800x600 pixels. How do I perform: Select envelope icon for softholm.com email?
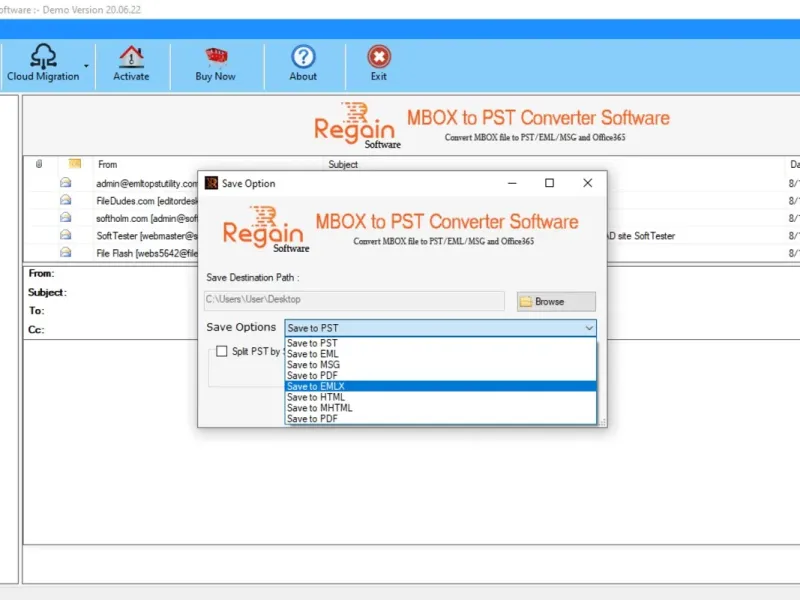(x=65, y=217)
